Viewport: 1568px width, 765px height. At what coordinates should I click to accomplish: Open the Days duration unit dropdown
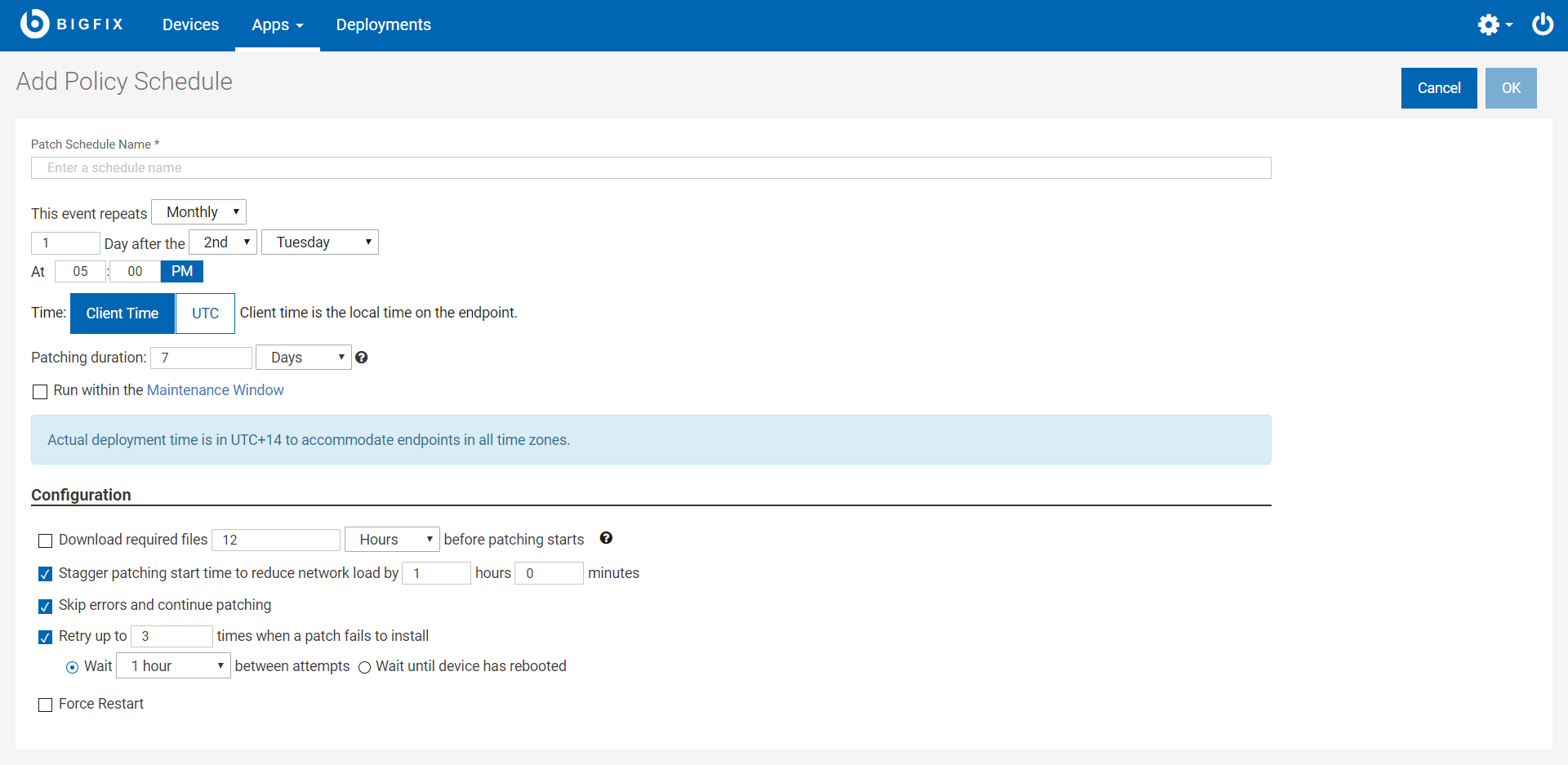[304, 358]
